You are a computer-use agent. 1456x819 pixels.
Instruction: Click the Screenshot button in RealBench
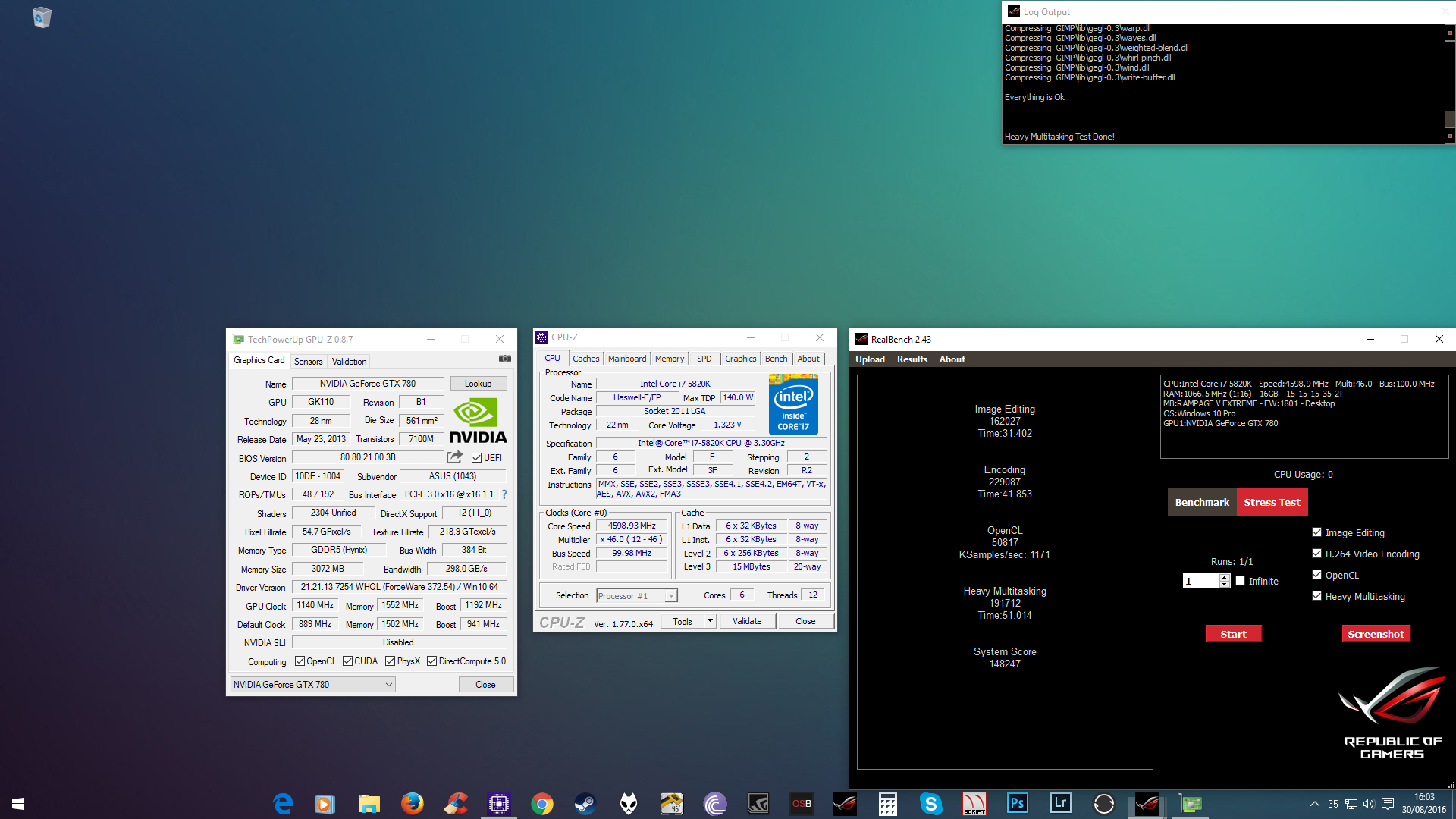tap(1376, 634)
